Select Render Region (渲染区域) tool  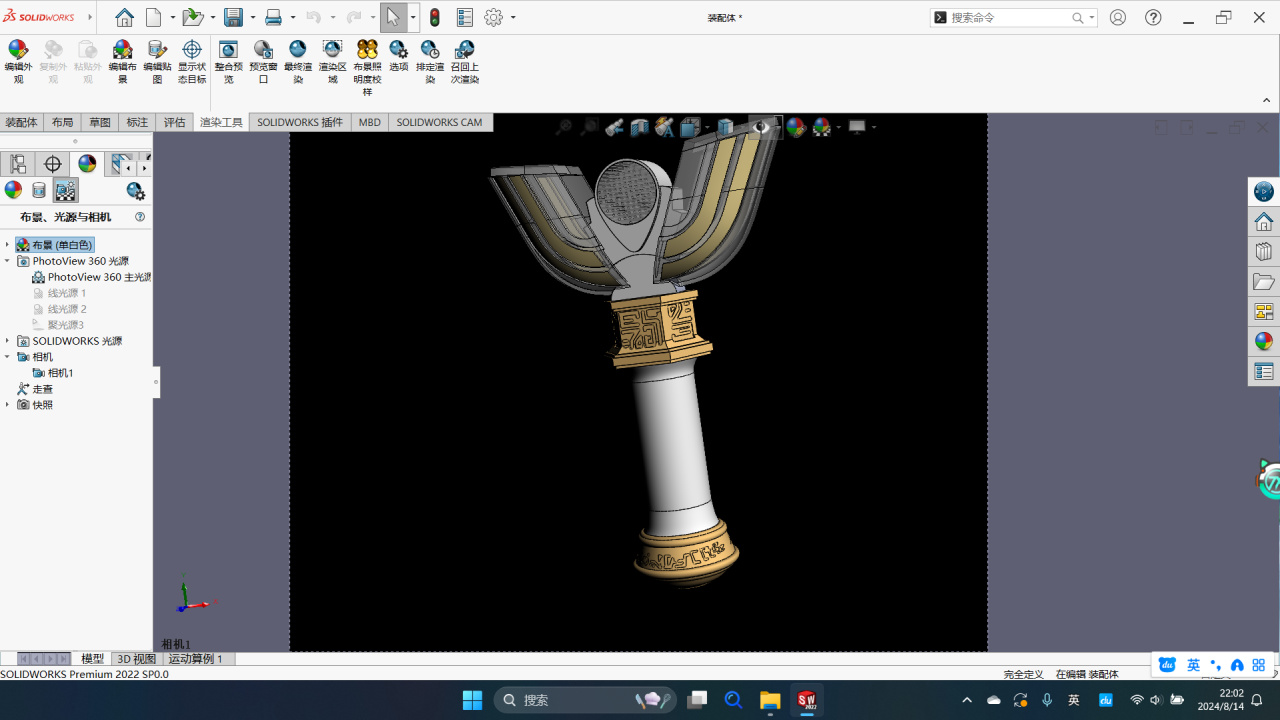pos(333,61)
